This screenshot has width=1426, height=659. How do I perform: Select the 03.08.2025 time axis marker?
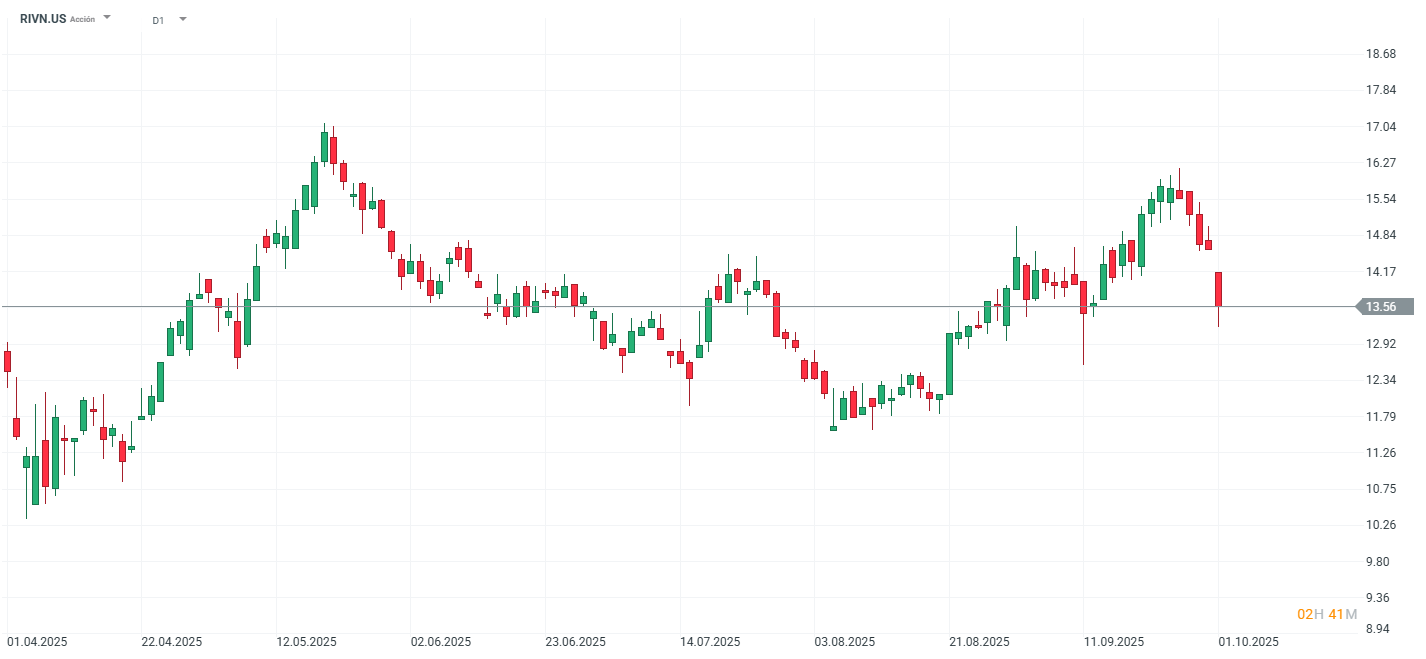click(x=845, y=642)
